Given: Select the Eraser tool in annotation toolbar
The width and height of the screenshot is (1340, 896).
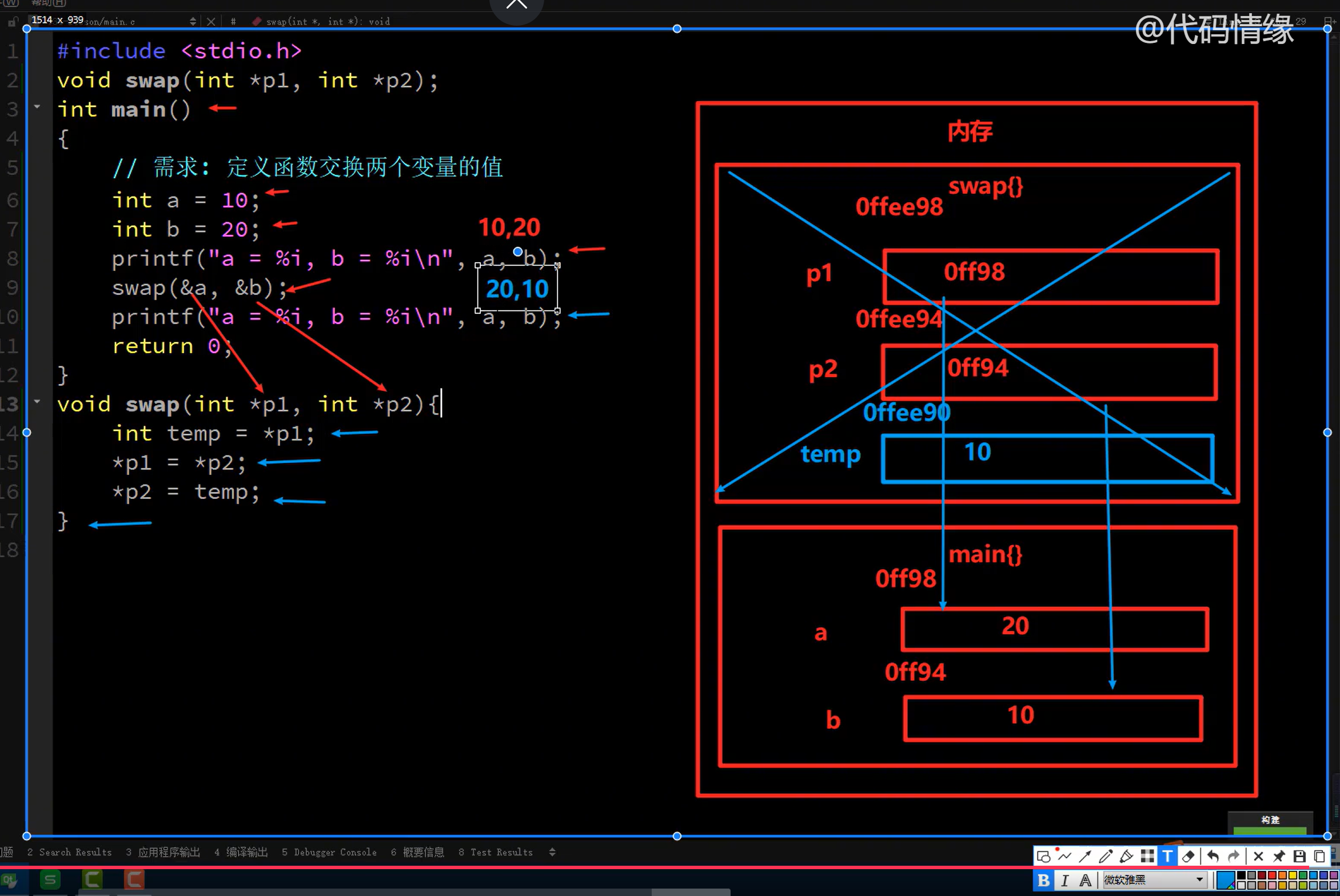Looking at the screenshot, I should coord(1188,856).
